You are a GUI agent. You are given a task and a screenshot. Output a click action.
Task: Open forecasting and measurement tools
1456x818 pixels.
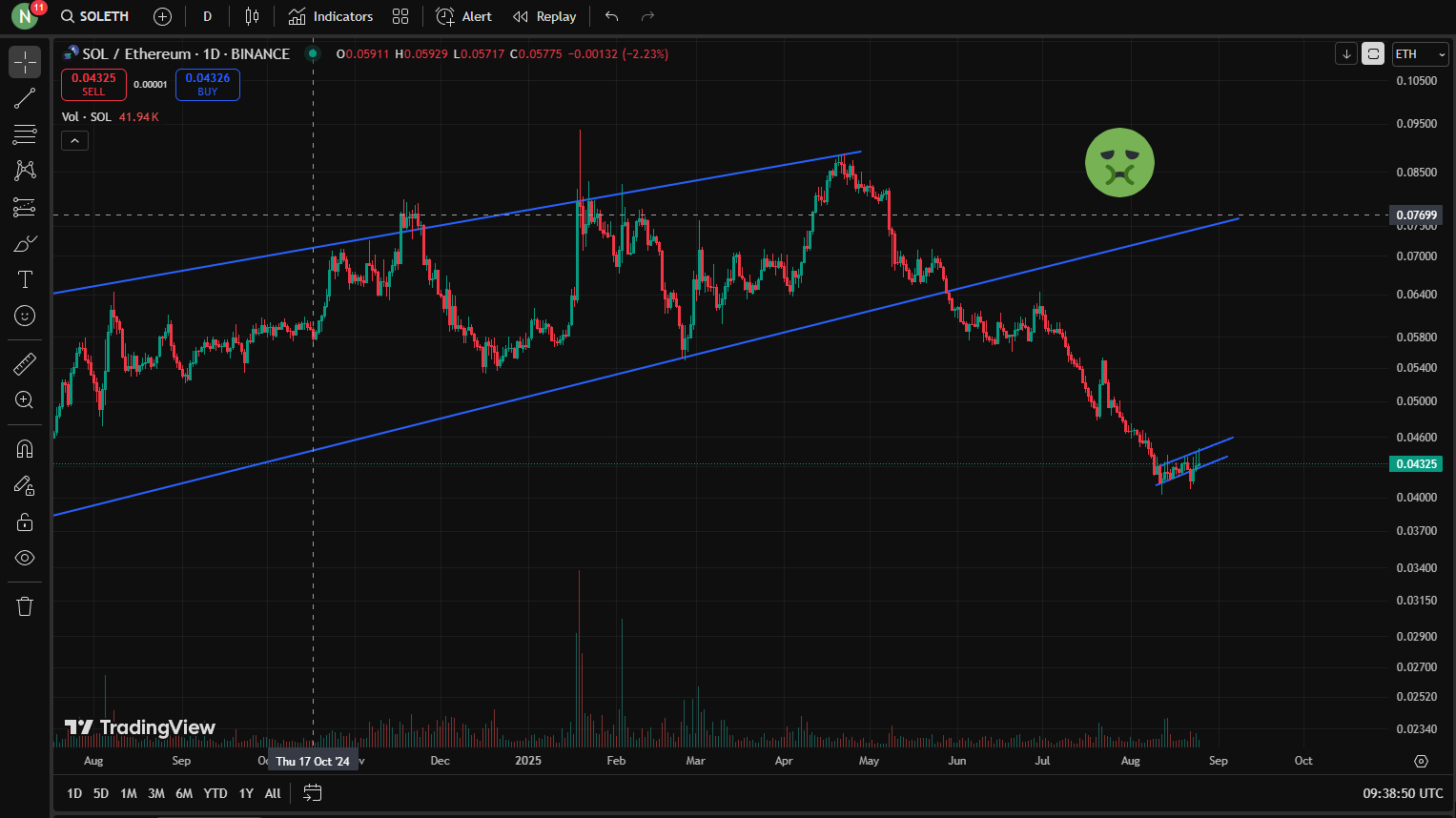pos(25,207)
